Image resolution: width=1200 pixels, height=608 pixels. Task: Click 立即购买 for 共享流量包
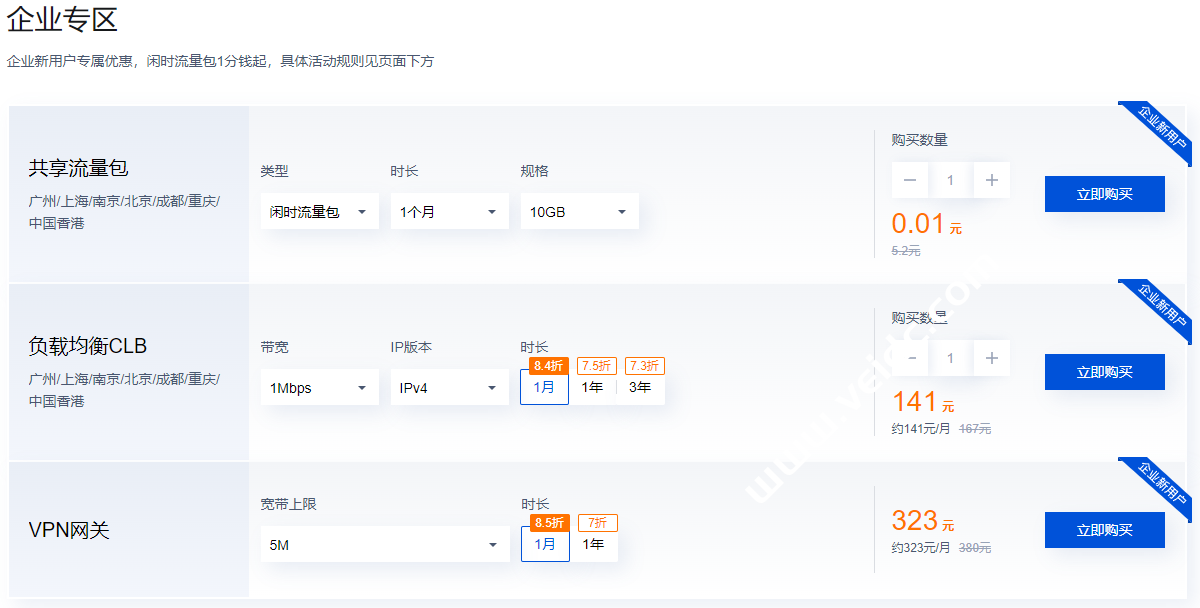(x=1105, y=194)
